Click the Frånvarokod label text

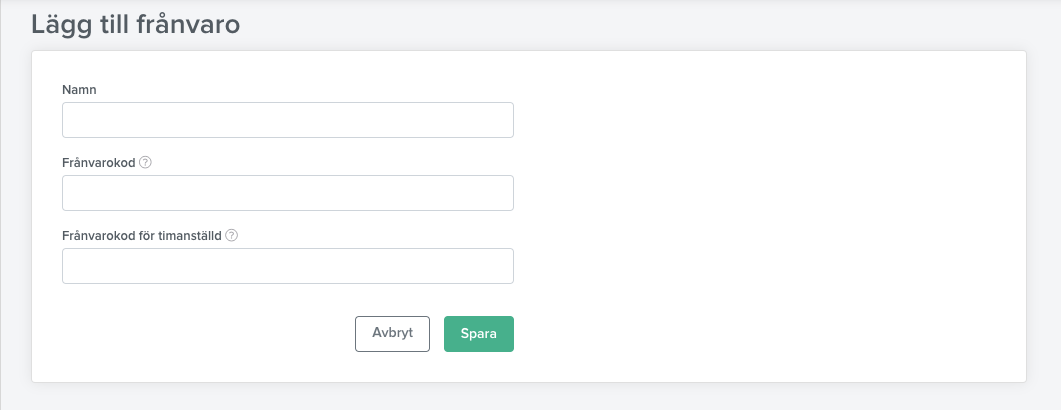[99, 163]
